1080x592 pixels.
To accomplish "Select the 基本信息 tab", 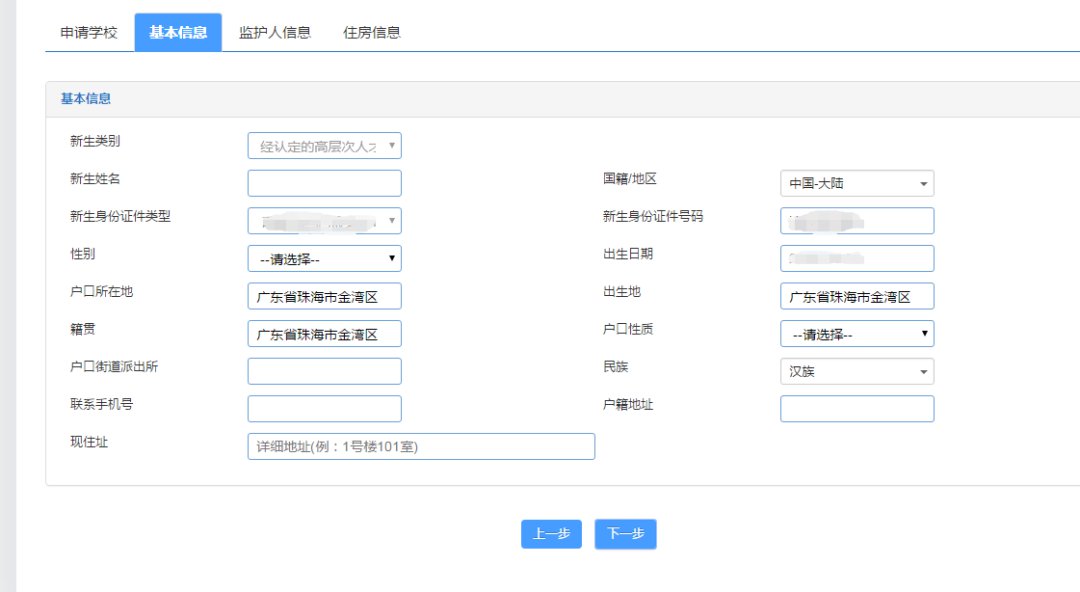I will 178,32.
